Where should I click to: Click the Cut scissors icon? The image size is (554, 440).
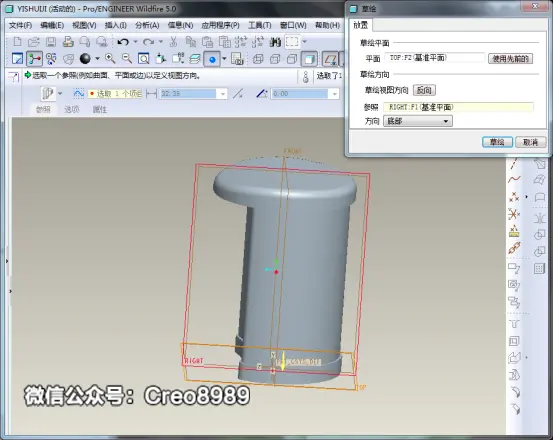point(173,42)
